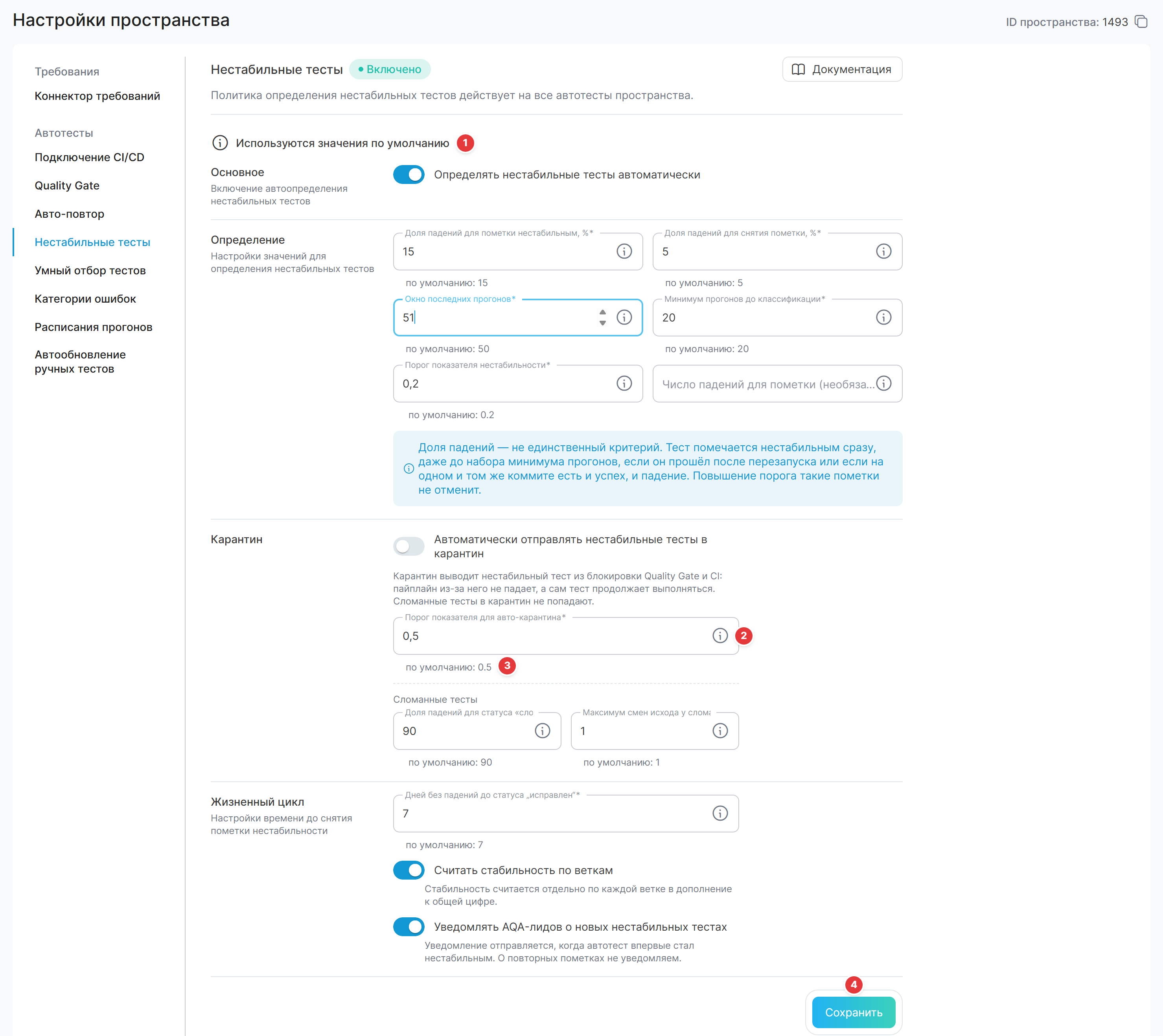Screen dimensions: 1163x1036
Task: Click the text 'ID пространства: 1493'
Action: 1067,22
